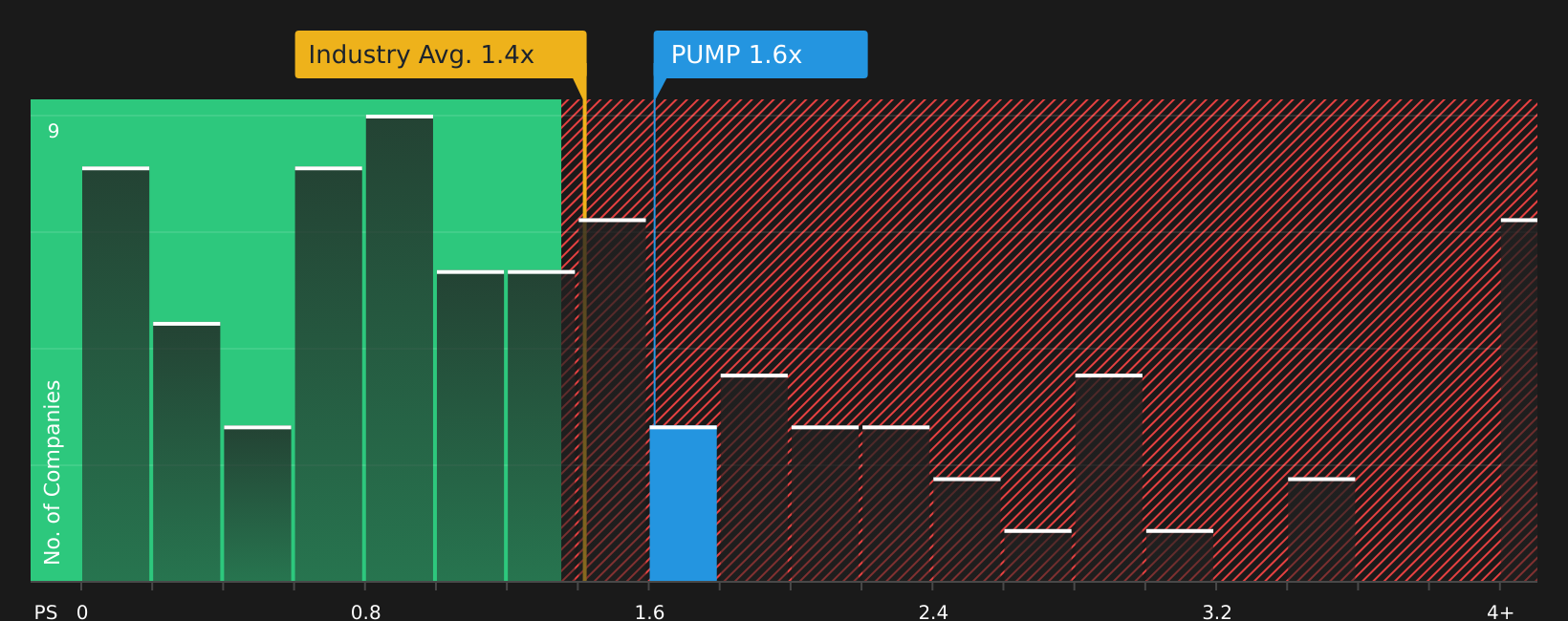This screenshot has height=621, width=1568.
Task: Click the 'PS' axis title
Action: coord(46,612)
